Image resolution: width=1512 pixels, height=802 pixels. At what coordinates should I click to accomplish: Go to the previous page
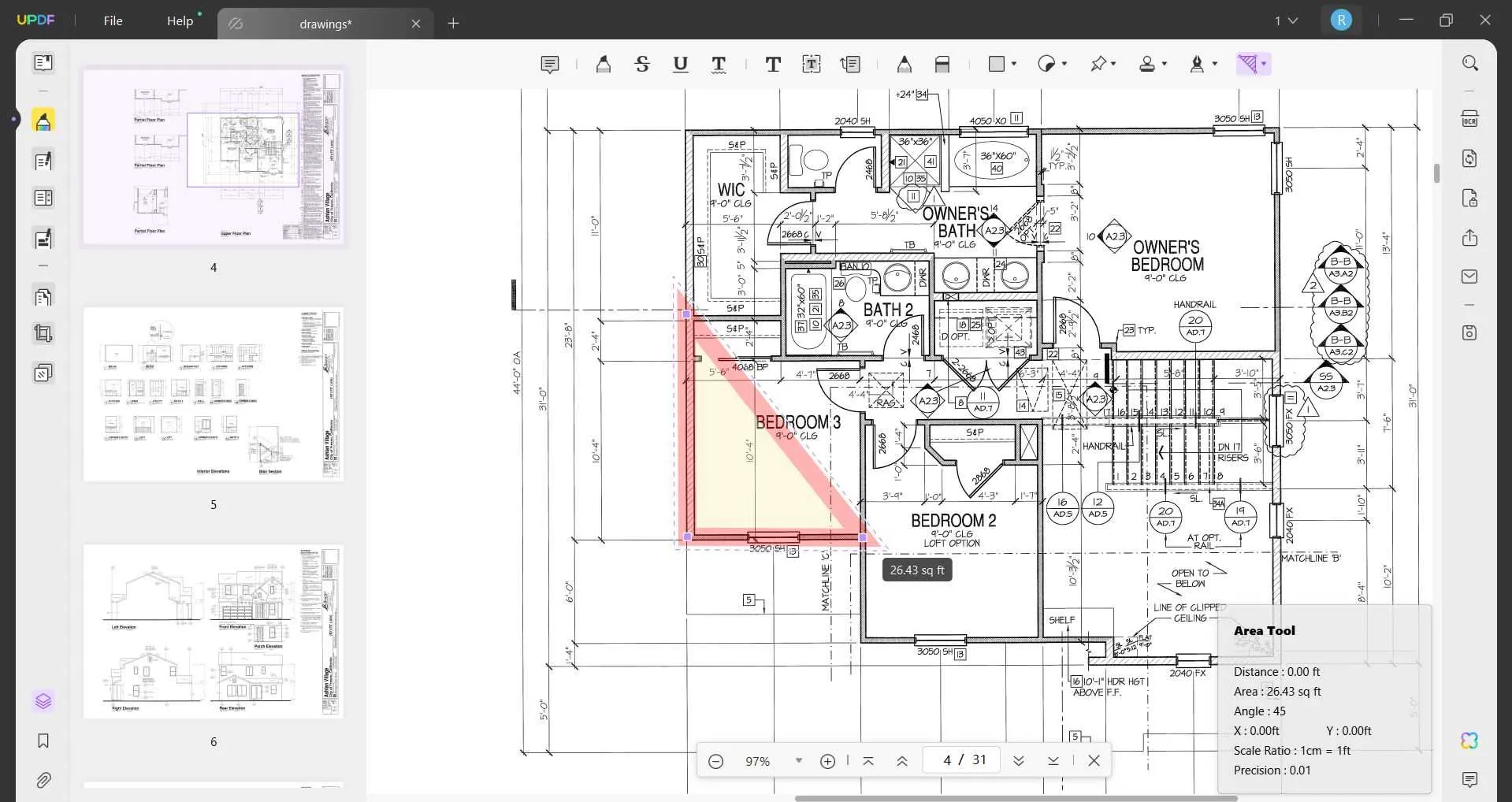[902, 761]
